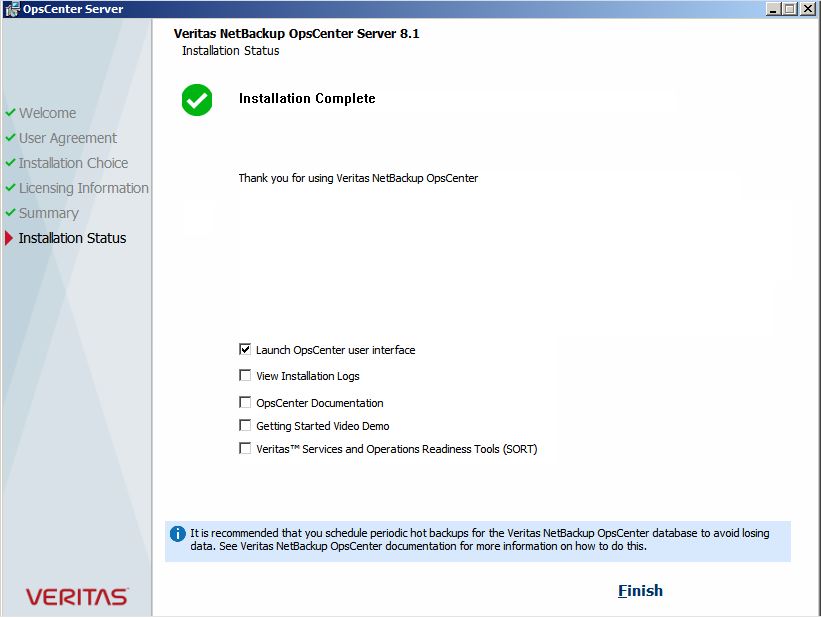The width and height of the screenshot is (821, 618).
Task: Open the Welcome step from the sidebar
Action: pos(47,113)
